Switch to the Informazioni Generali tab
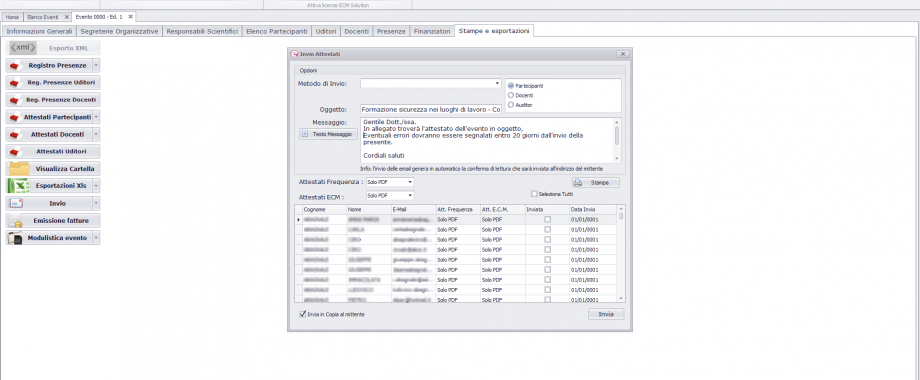Image resolution: width=920 pixels, height=380 pixels. click(x=39, y=31)
